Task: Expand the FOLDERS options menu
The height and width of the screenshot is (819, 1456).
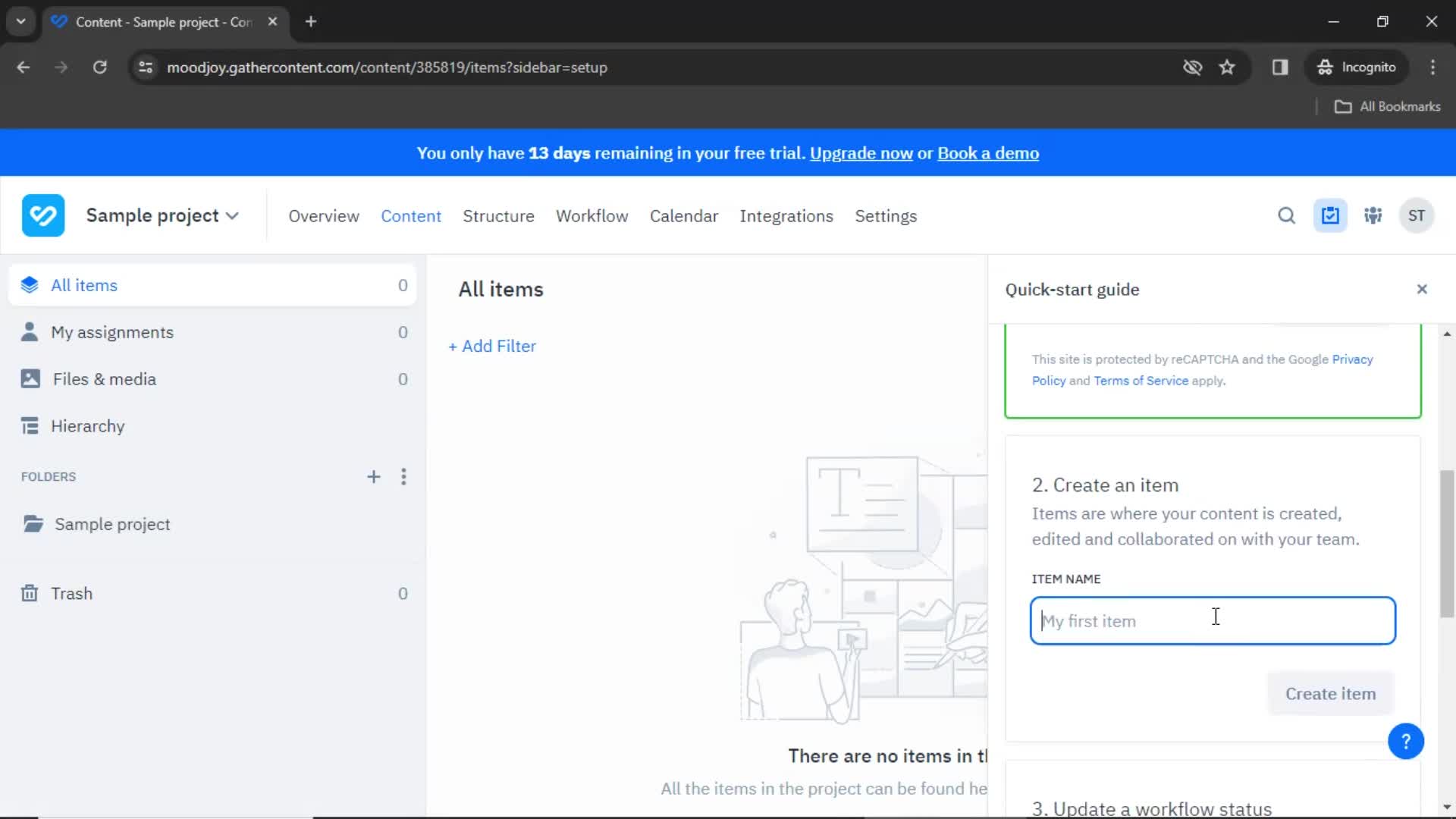Action: [403, 476]
